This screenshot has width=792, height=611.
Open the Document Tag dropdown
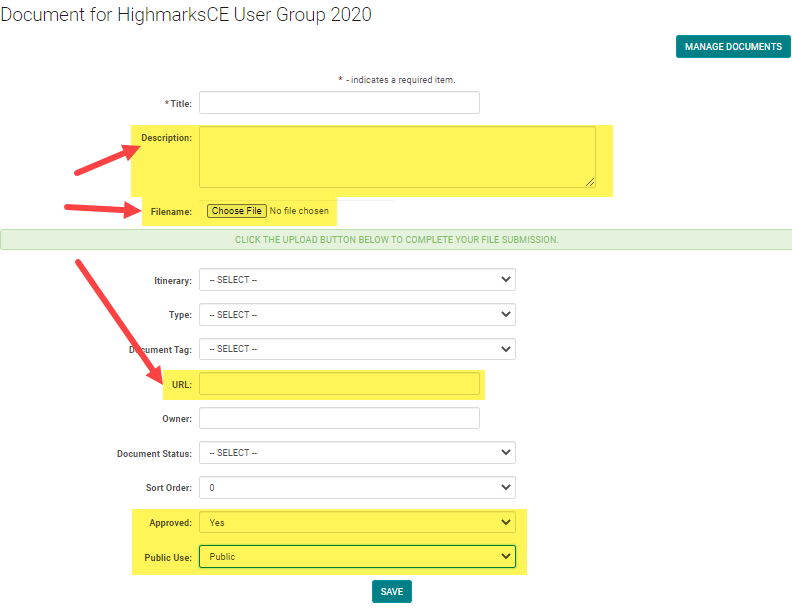pos(357,349)
